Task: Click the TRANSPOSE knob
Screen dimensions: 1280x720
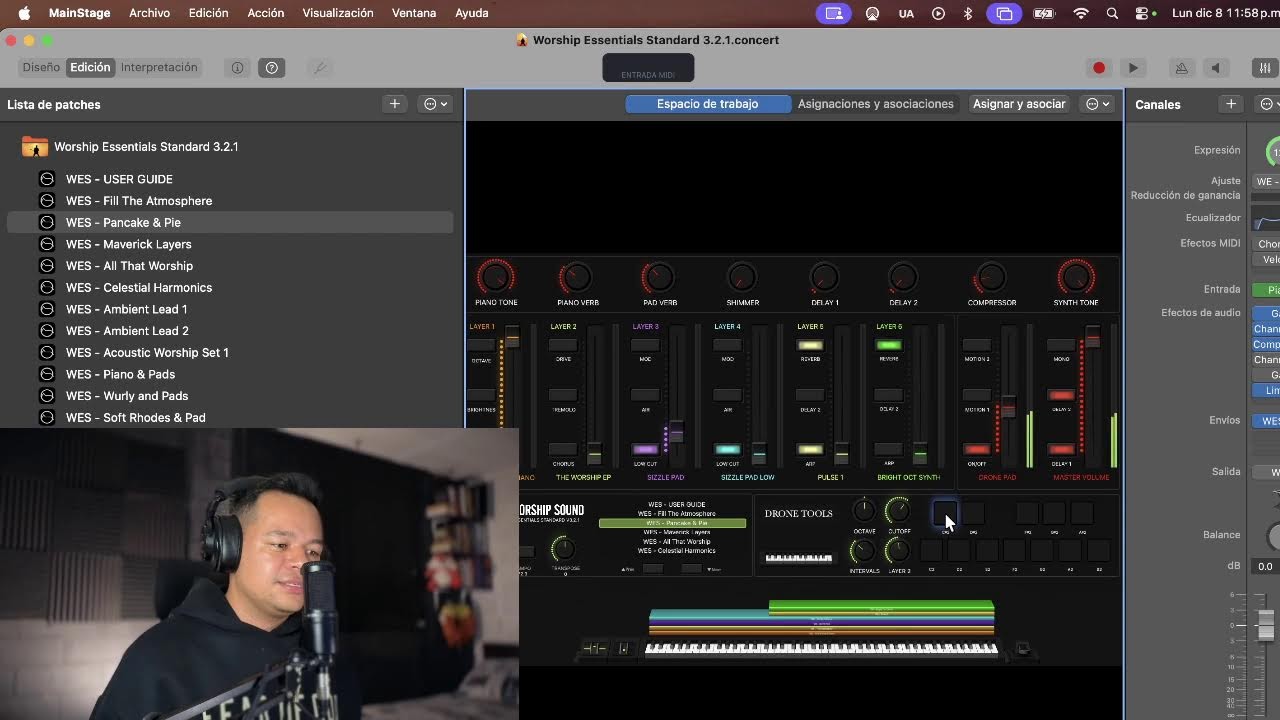Action: click(563, 548)
